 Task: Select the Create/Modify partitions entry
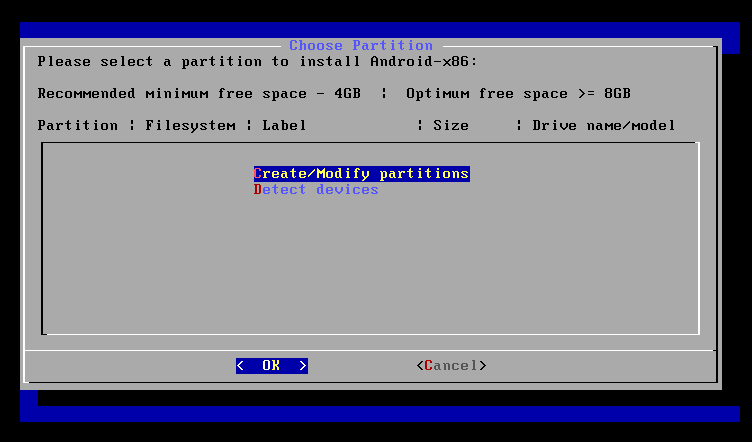[362, 174]
